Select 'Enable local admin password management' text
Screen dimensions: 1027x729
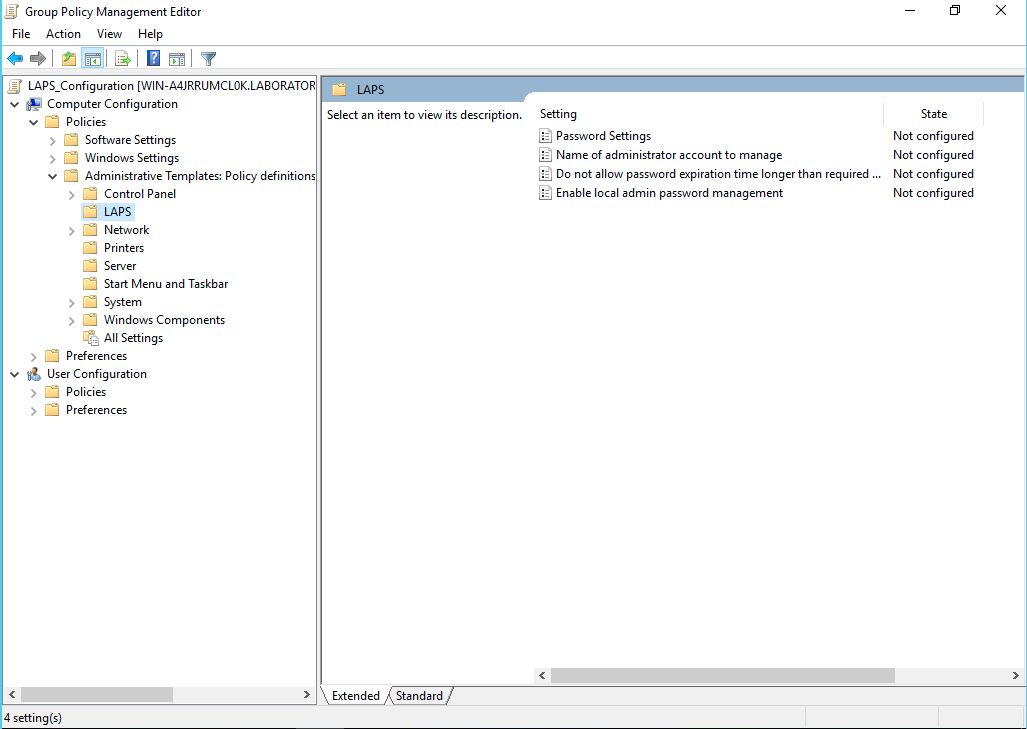(669, 193)
